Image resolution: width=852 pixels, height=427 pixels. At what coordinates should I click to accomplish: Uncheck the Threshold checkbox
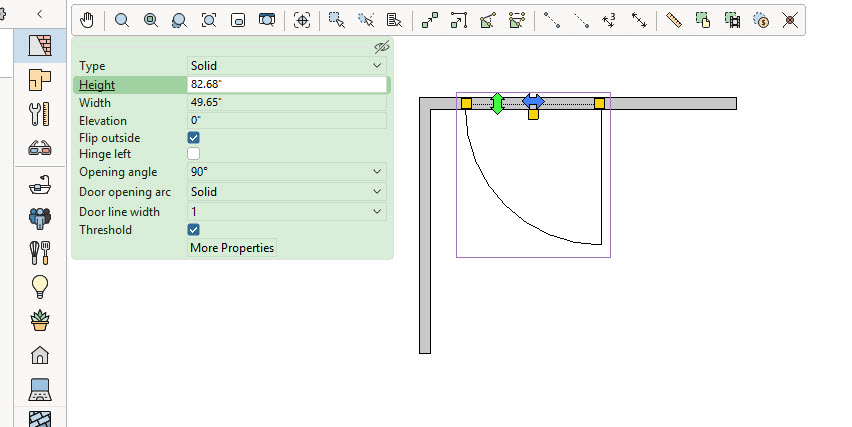[x=193, y=229]
